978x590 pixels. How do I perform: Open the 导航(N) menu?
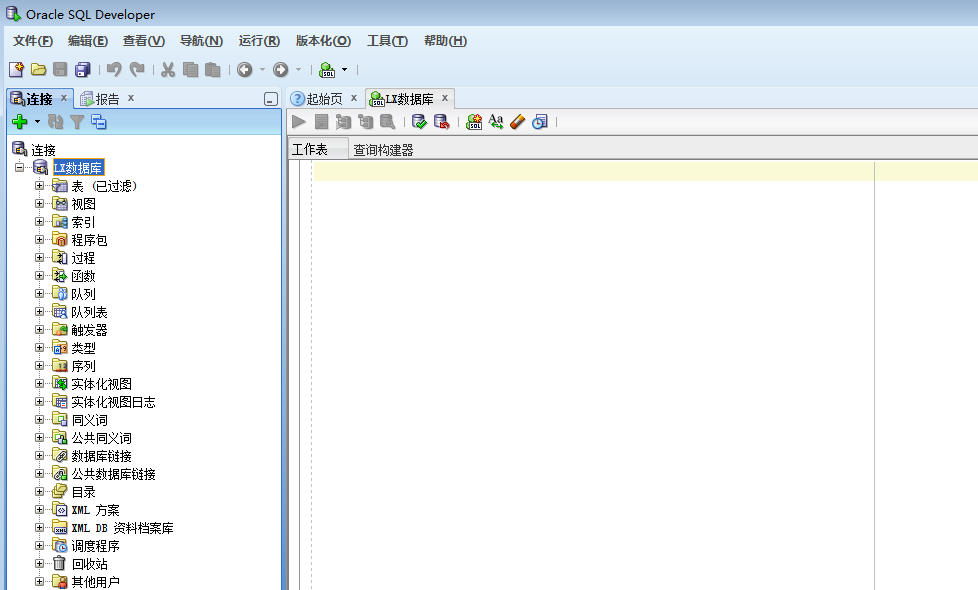click(201, 41)
